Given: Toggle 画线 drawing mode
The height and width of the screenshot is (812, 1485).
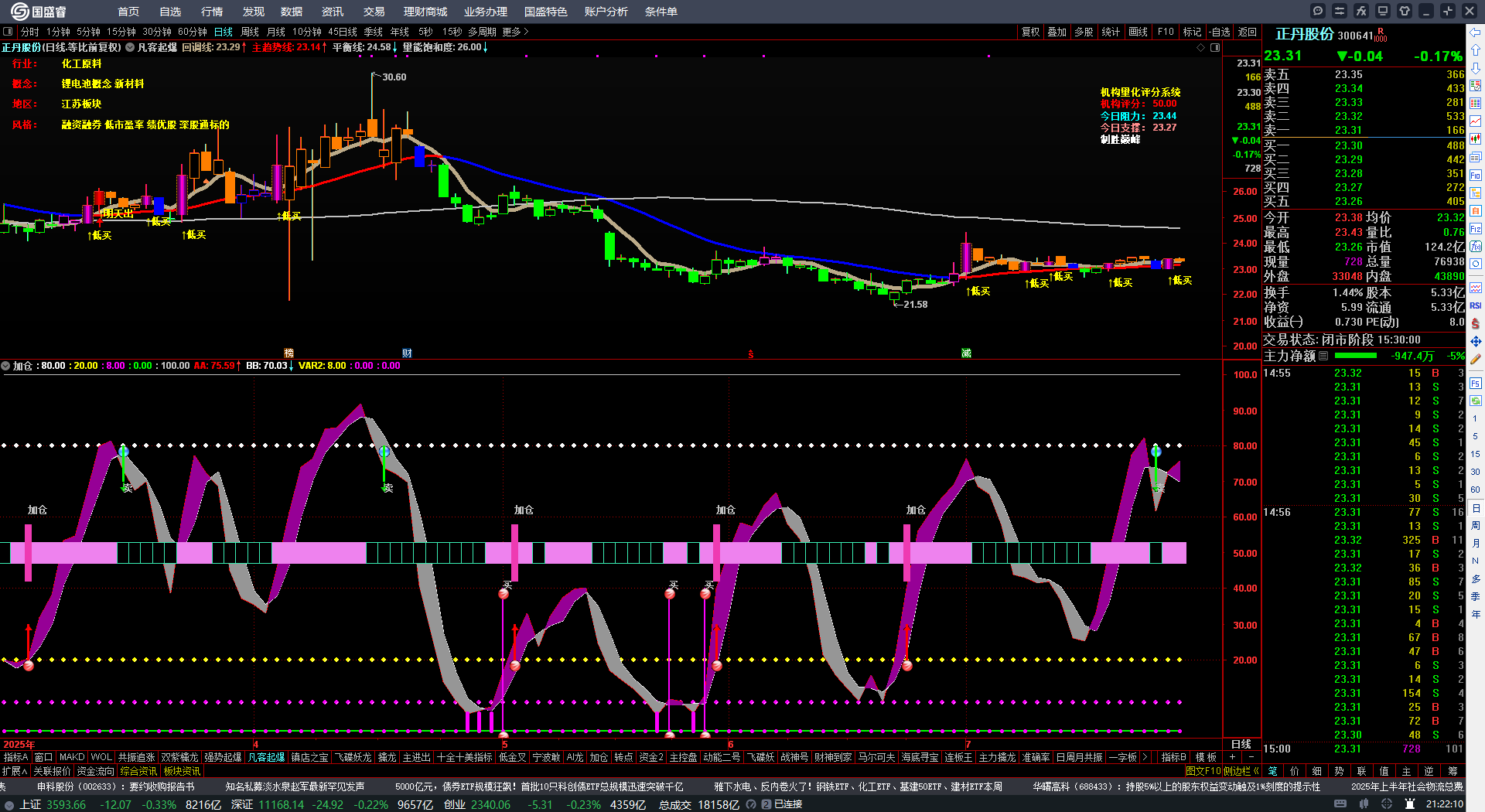Looking at the screenshot, I should (x=1138, y=32).
